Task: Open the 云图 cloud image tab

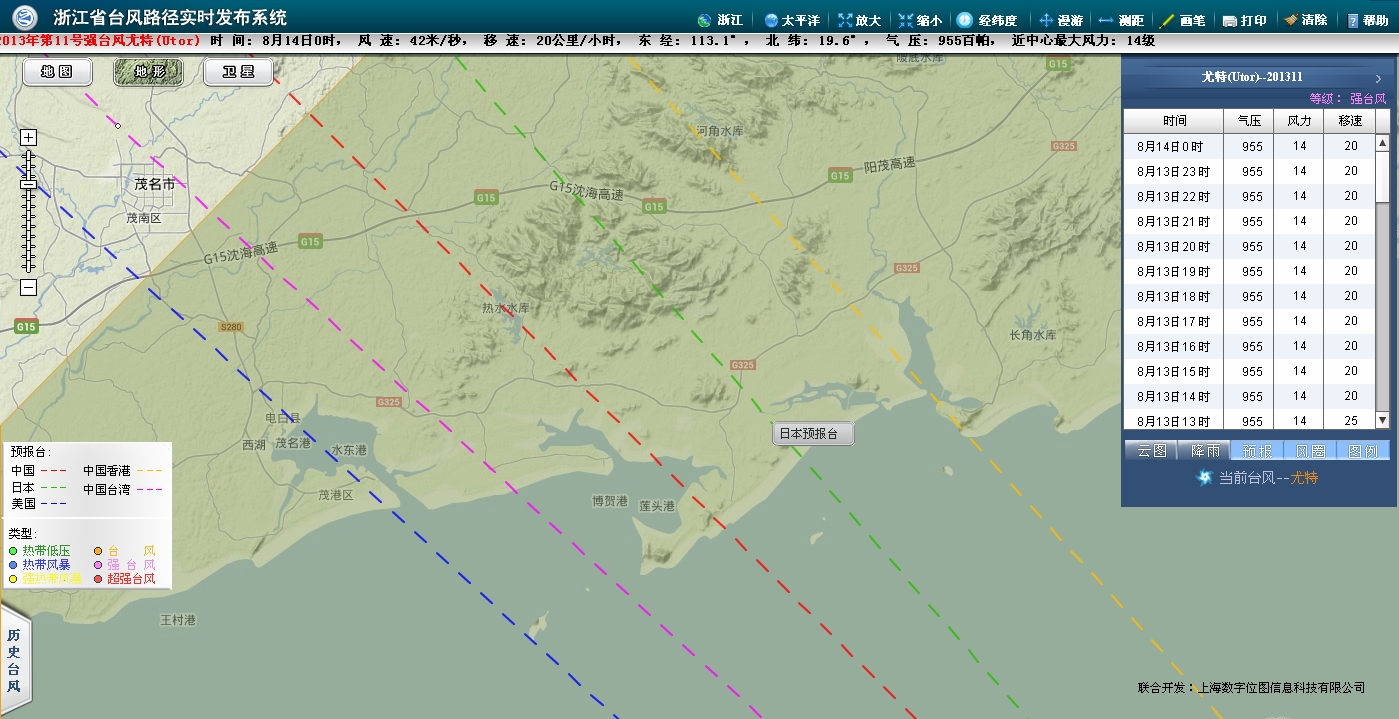Action: [x=1151, y=451]
